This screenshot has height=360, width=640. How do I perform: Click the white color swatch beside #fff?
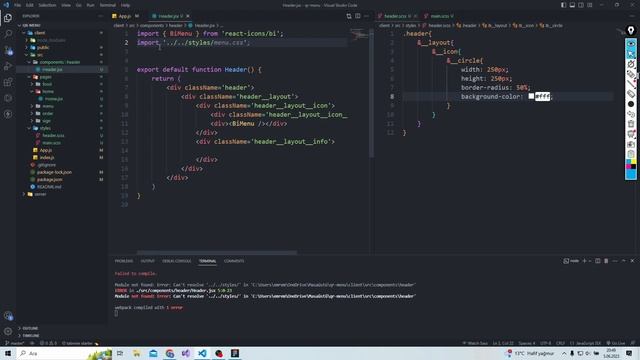(x=531, y=96)
